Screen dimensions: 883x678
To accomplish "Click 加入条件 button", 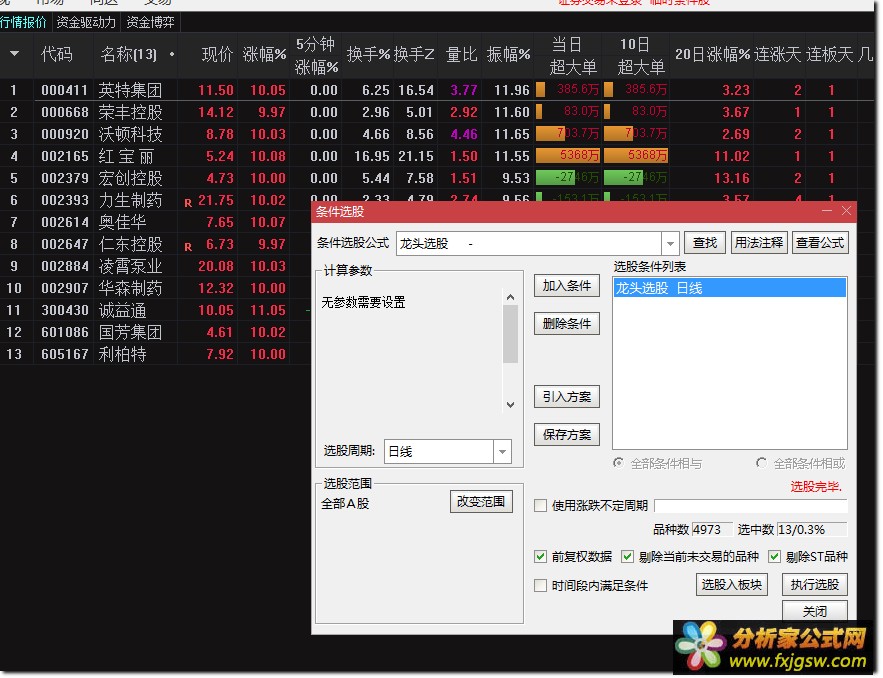I will pyautogui.click(x=567, y=286).
